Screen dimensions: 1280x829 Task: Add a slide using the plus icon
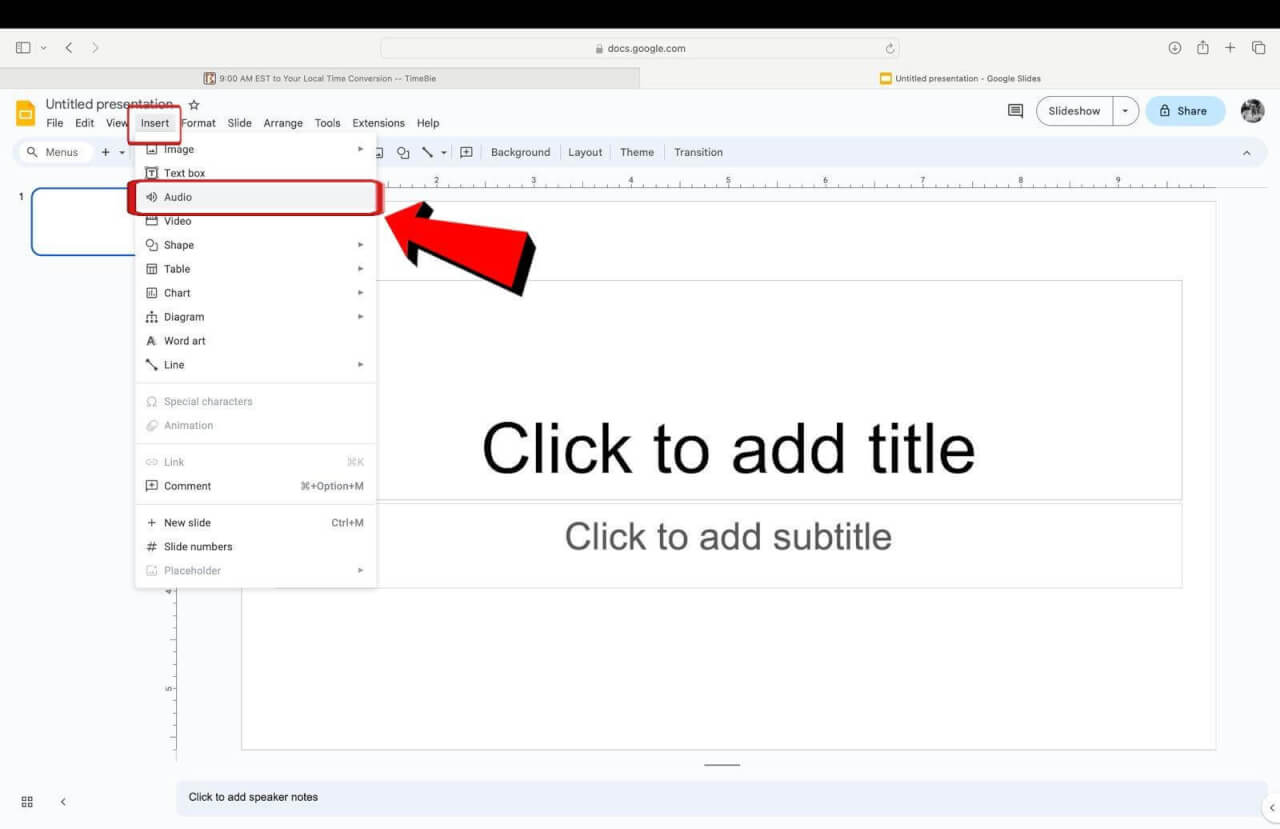106,152
